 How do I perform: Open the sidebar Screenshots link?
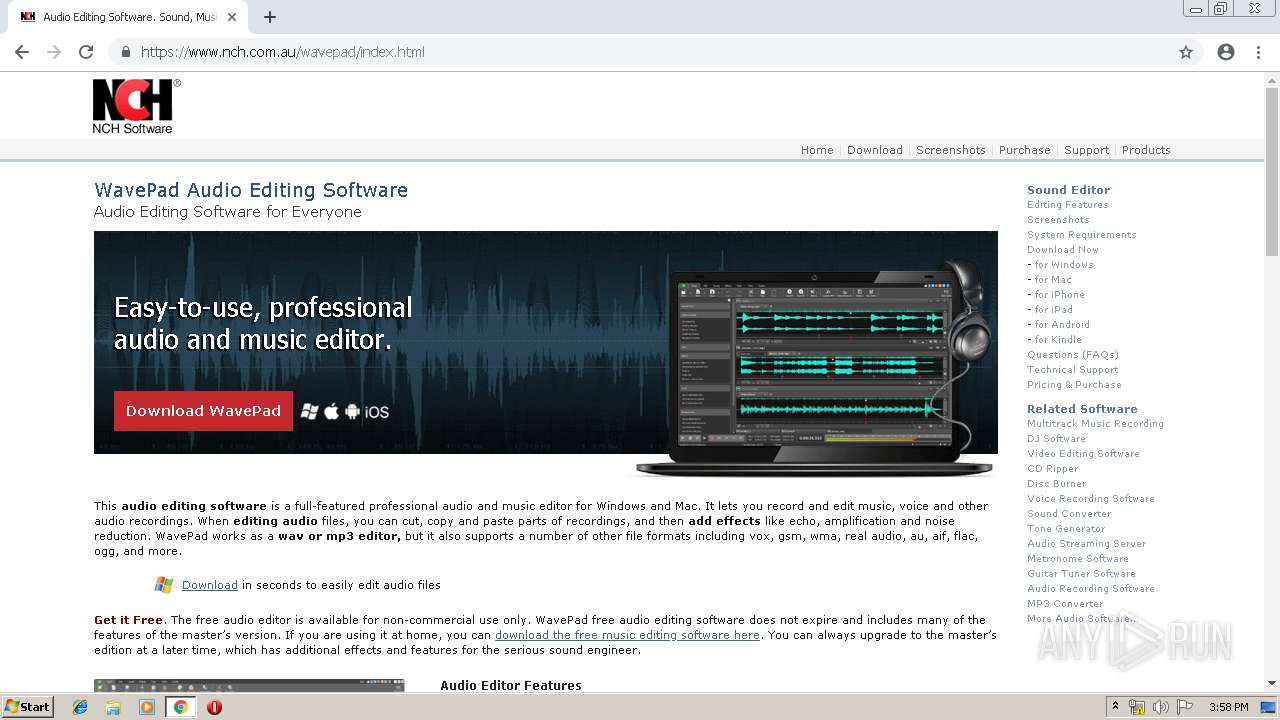point(1058,220)
